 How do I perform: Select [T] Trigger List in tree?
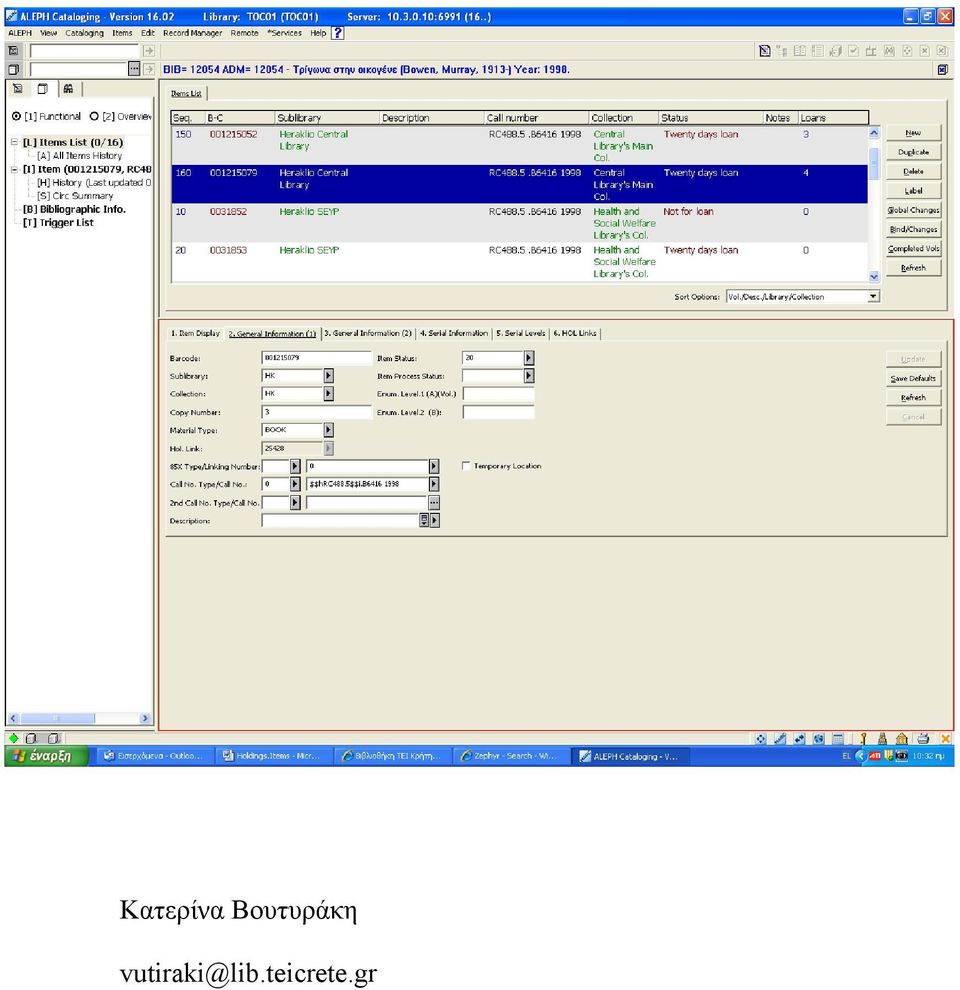58,223
